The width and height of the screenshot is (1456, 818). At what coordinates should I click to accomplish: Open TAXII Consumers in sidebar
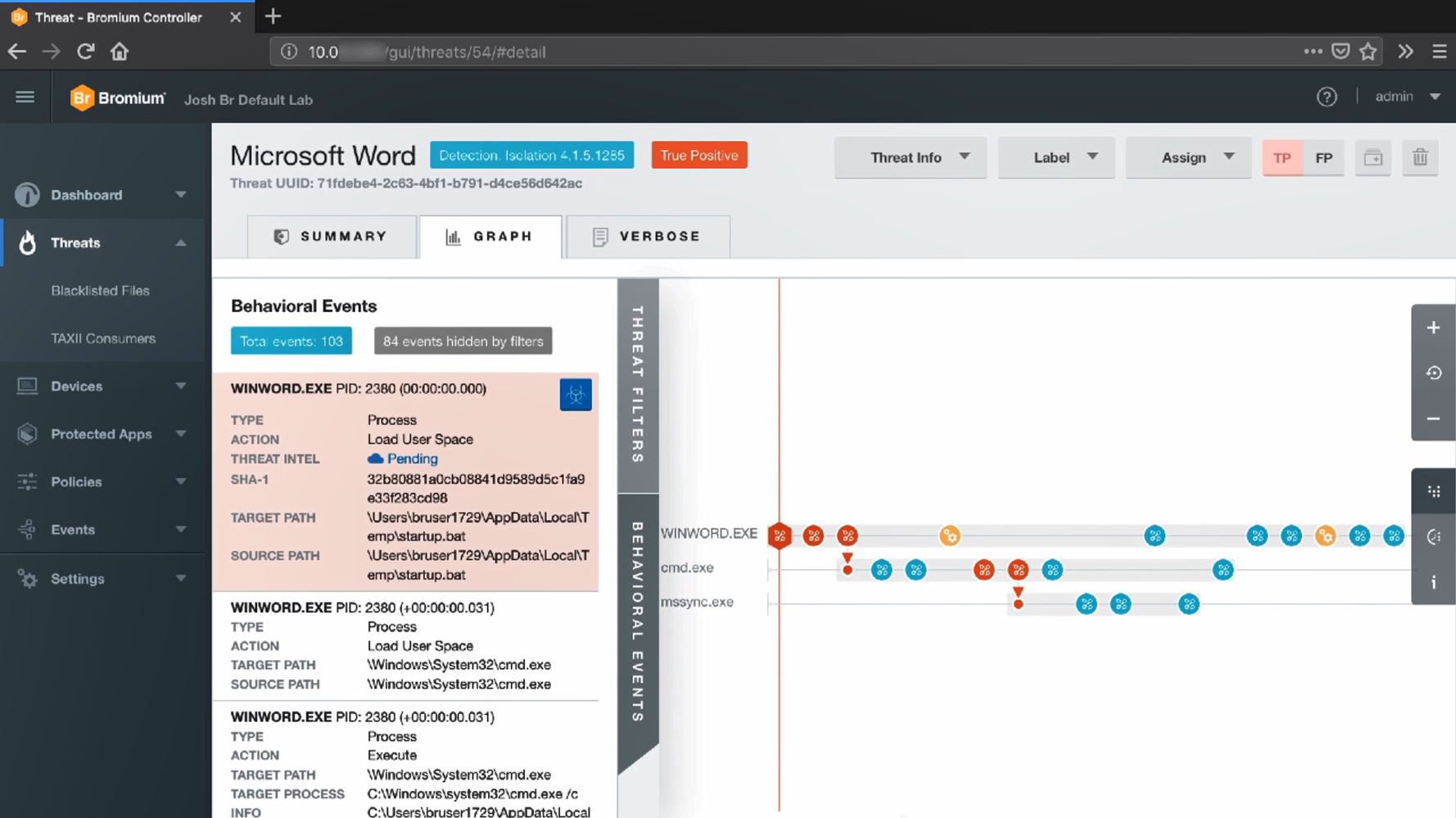point(103,338)
